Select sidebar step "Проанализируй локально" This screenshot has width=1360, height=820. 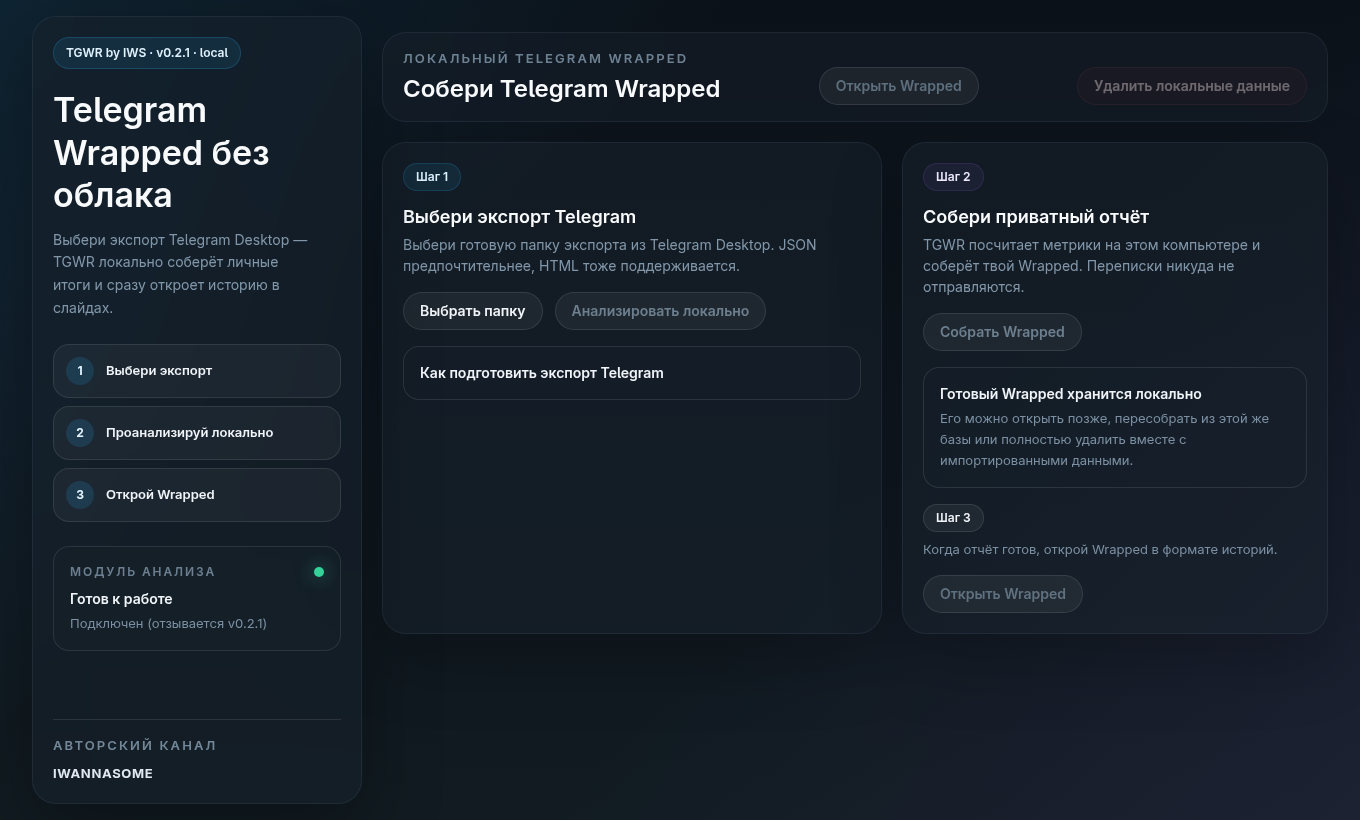point(196,433)
